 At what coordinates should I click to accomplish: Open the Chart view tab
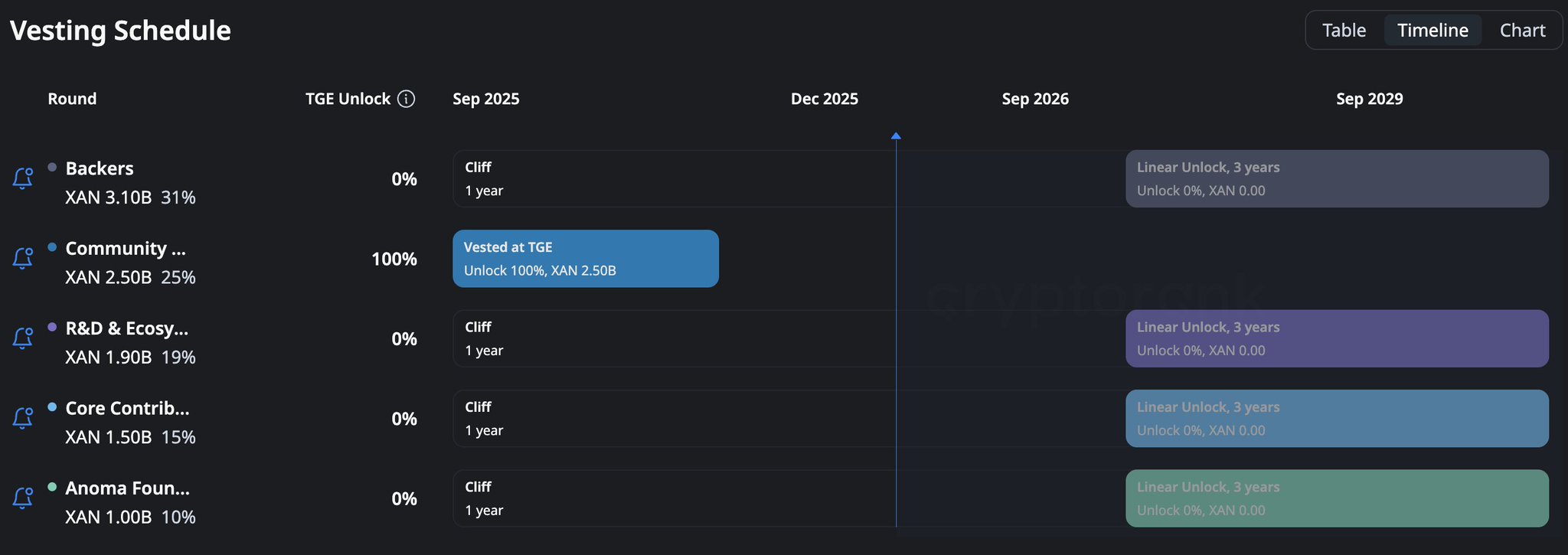click(x=1522, y=30)
